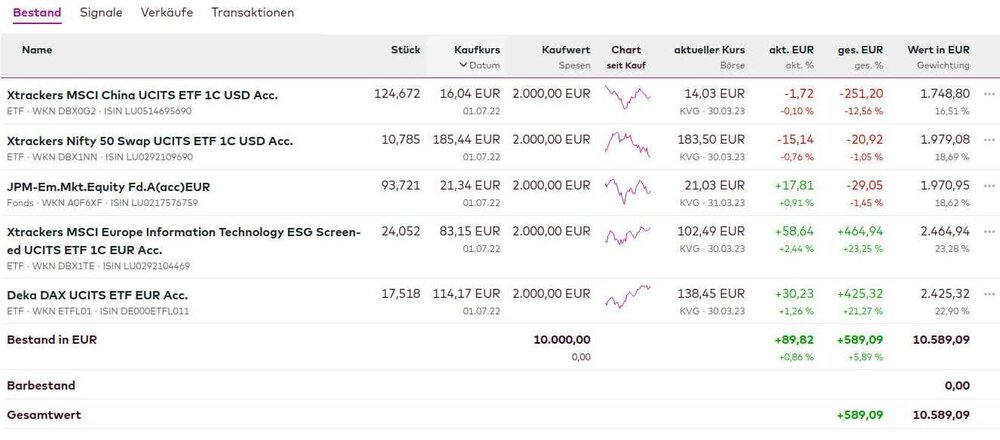Open more options for JPM-Em.Mkt.Equity row
The height and width of the screenshot is (440, 1000).
coord(989,187)
